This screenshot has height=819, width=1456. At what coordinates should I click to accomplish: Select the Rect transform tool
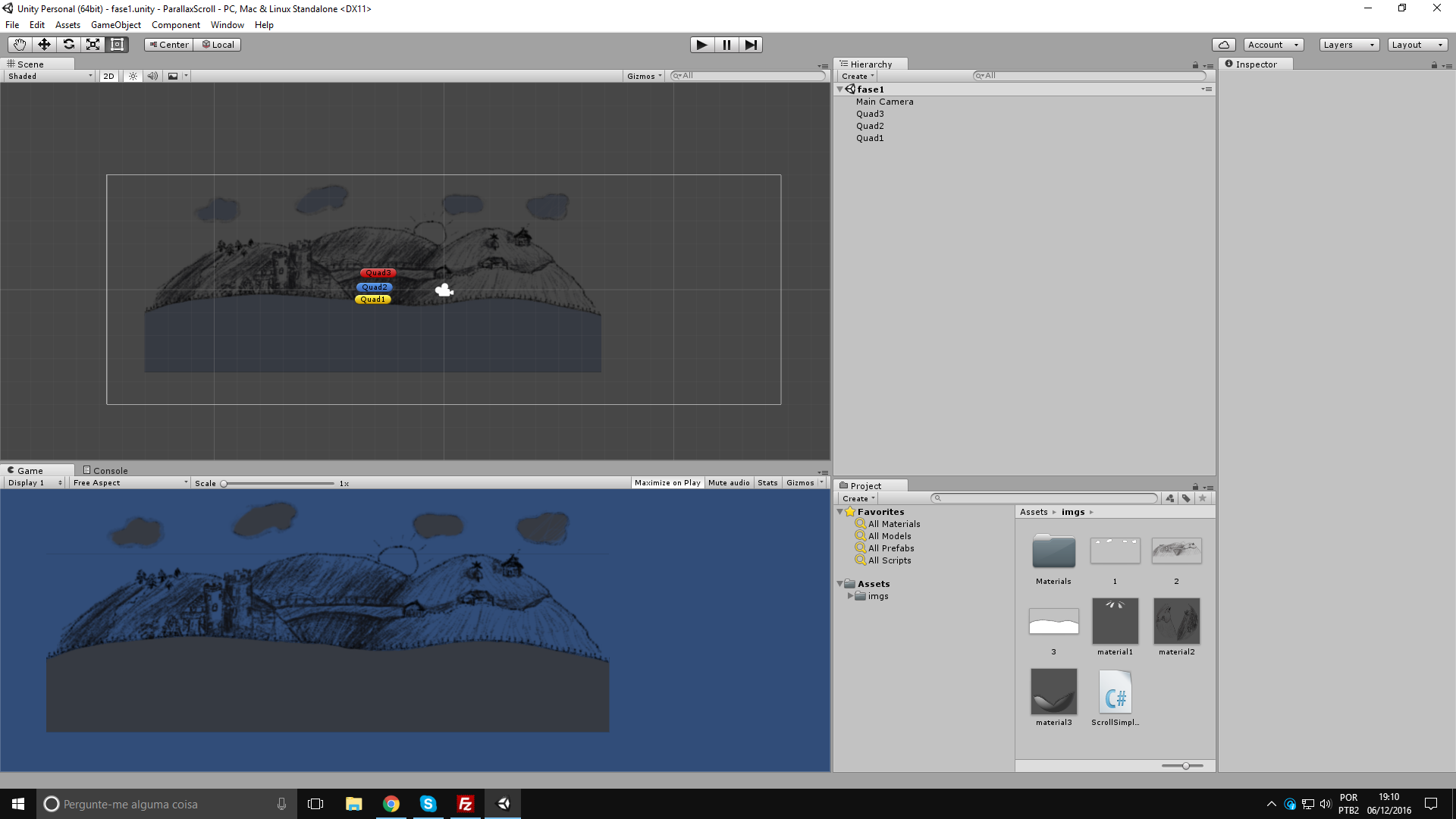click(117, 45)
